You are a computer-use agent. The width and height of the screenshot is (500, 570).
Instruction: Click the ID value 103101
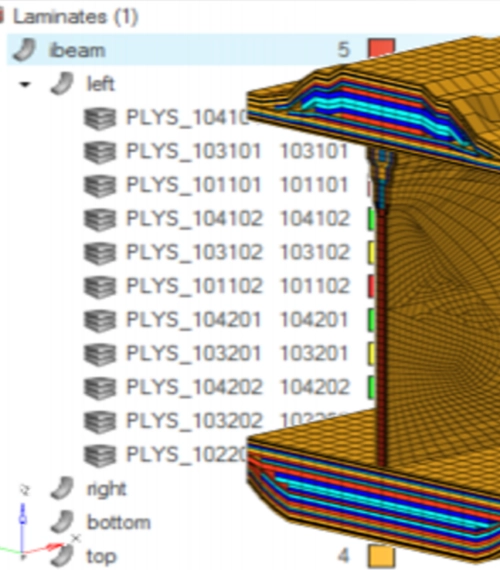(x=314, y=150)
